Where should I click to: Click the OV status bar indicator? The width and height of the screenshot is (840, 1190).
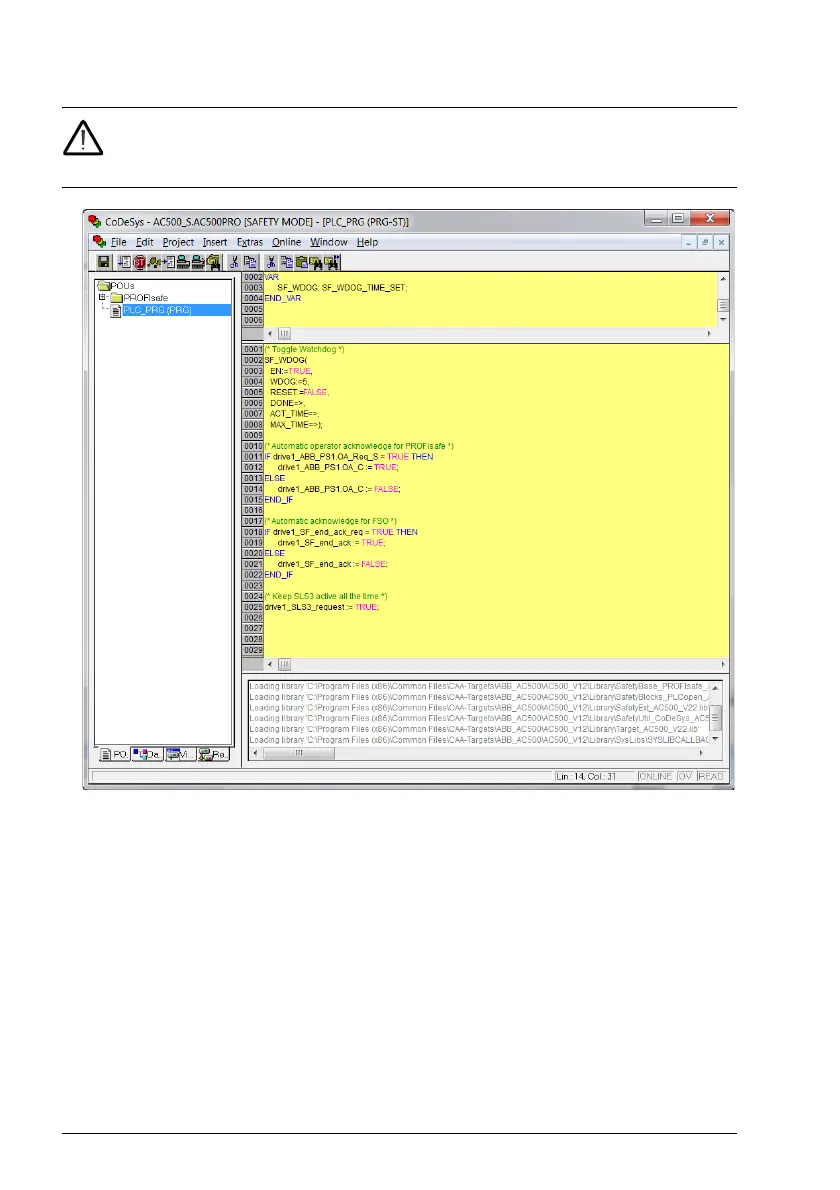(x=684, y=776)
